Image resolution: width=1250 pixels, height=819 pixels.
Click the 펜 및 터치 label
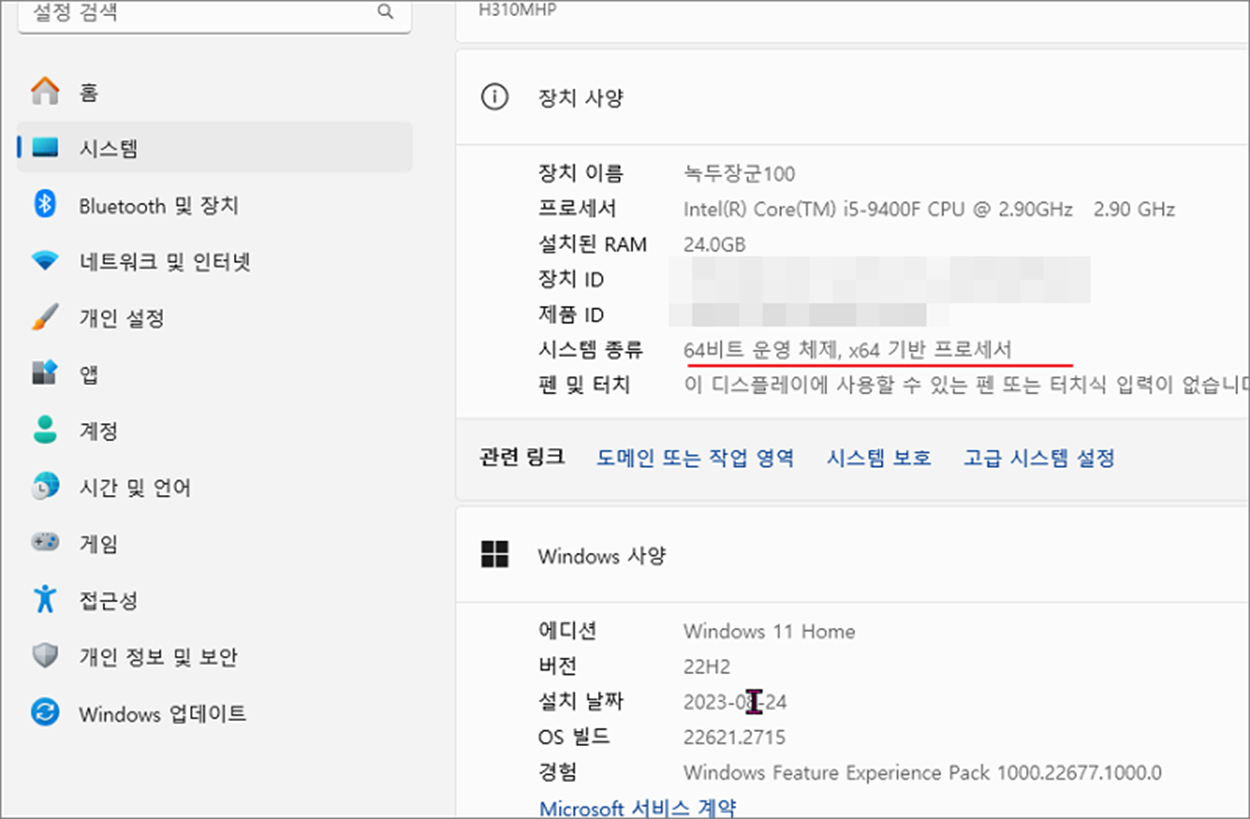pyautogui.click(x=584, y=385)
